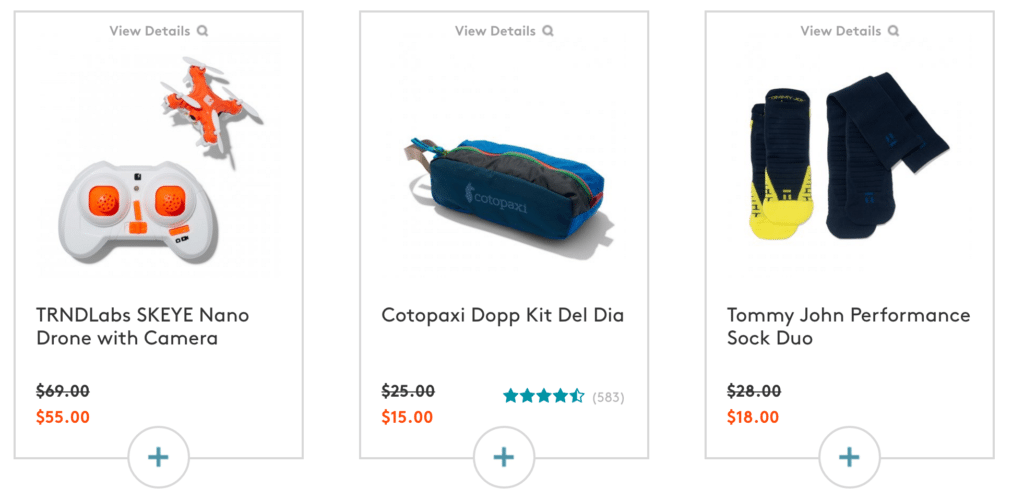
Task: Click the magnifier icon above the Cotopaxi bag
Action: pyautogui.click(x=548, y=31)
